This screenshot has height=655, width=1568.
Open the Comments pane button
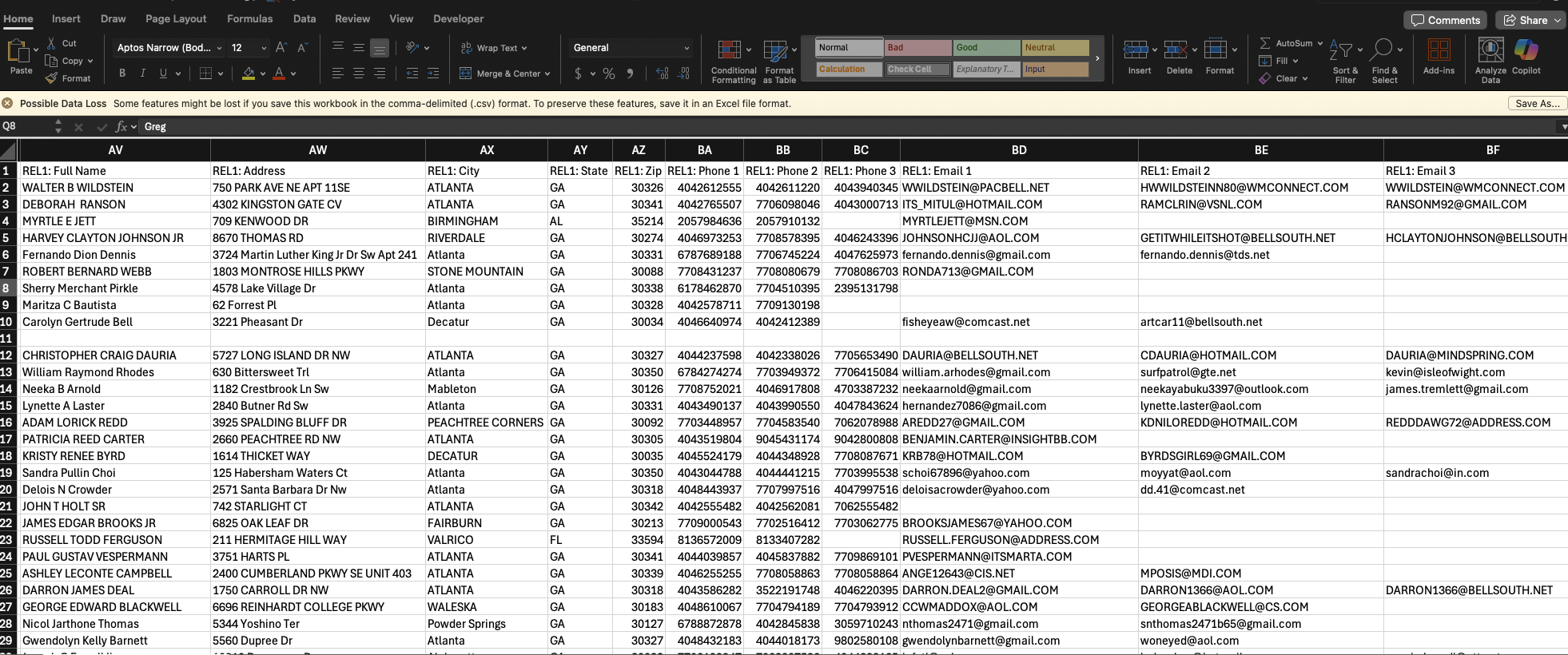click(x=1445, y=20)
